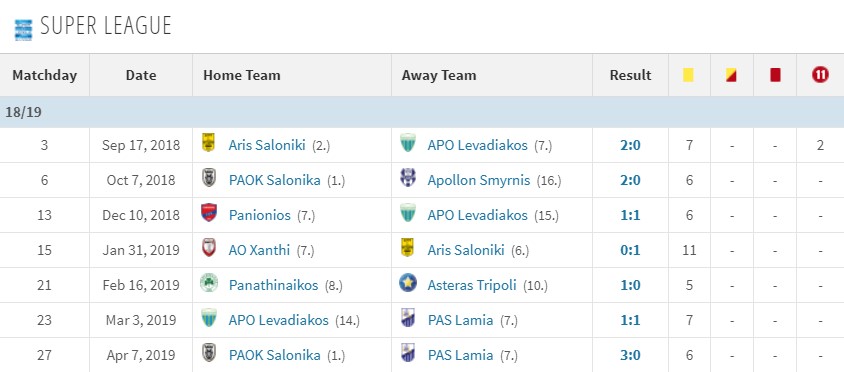This screenshot has height=372, width=844.
Task: Click the penalty (11) column header icon
Action: pyautogui.click(x=820, y=75)
